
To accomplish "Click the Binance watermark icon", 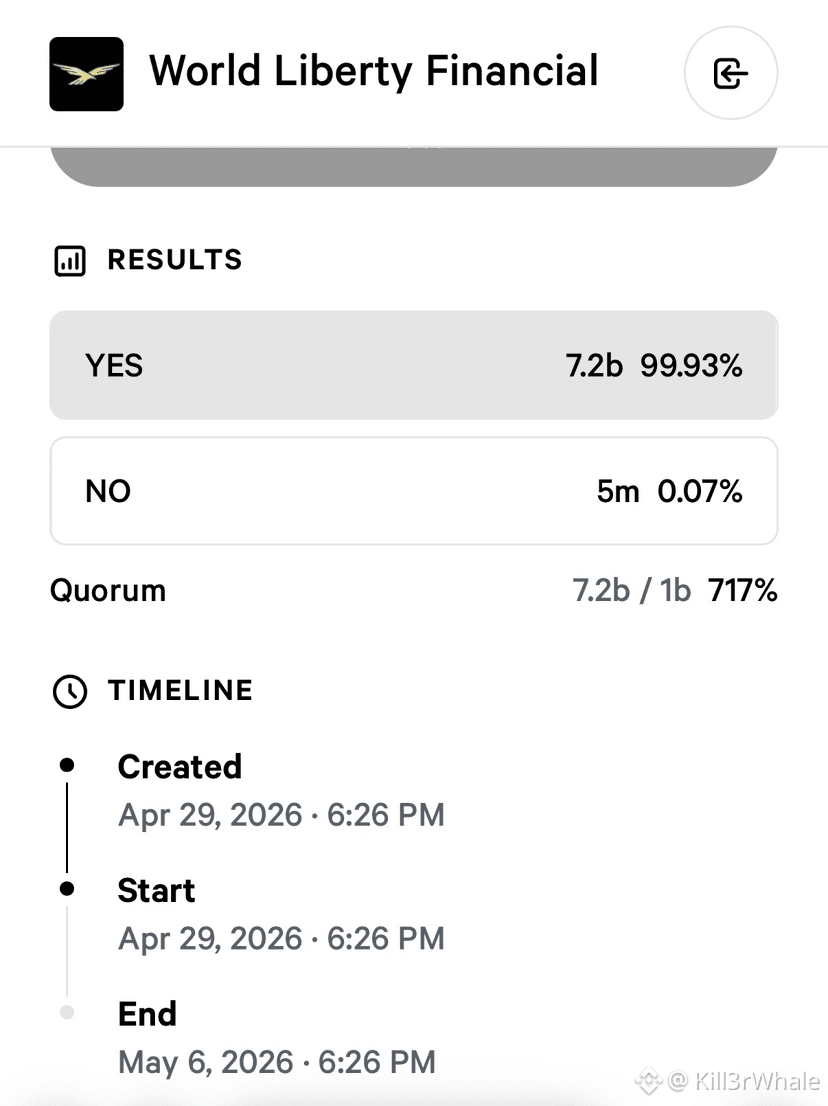I will click(x=648, y=1081).
